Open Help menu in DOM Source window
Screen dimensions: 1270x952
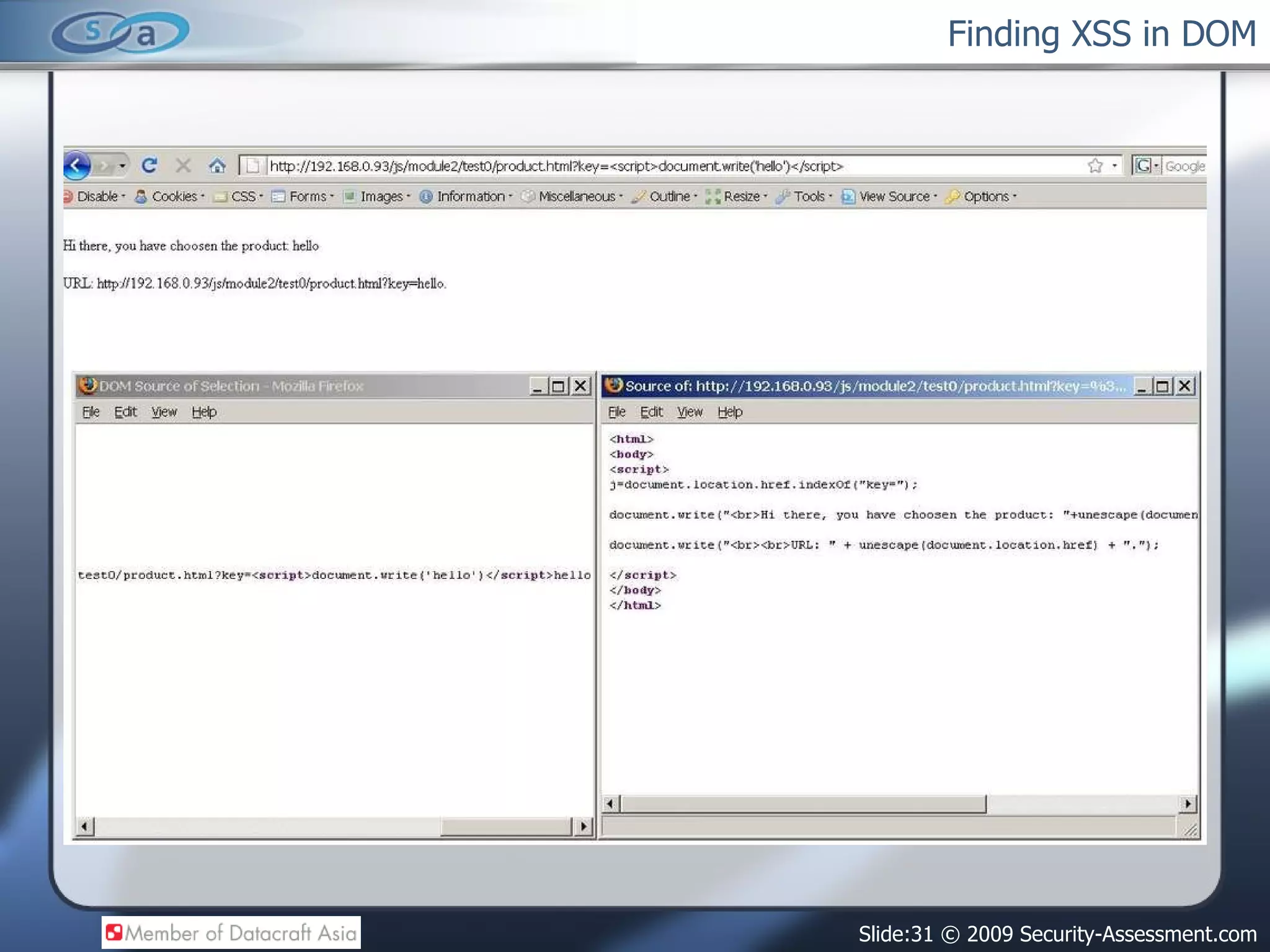click(204, 412)
